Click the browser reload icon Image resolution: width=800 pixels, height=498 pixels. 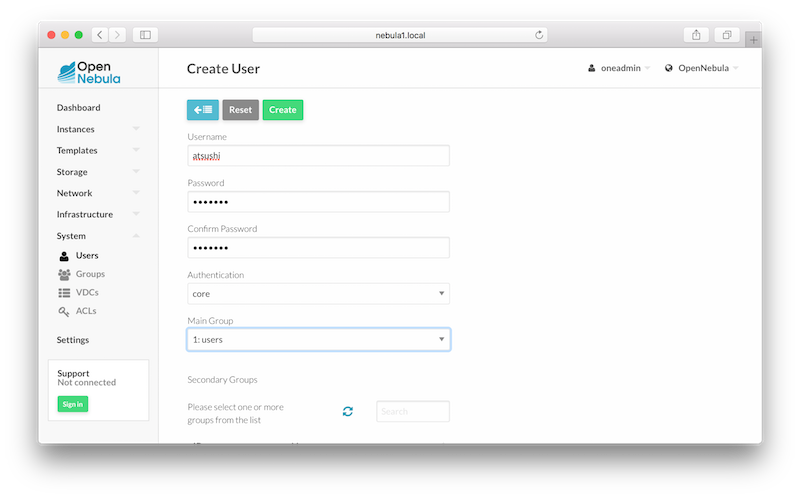tap(540, 35)
